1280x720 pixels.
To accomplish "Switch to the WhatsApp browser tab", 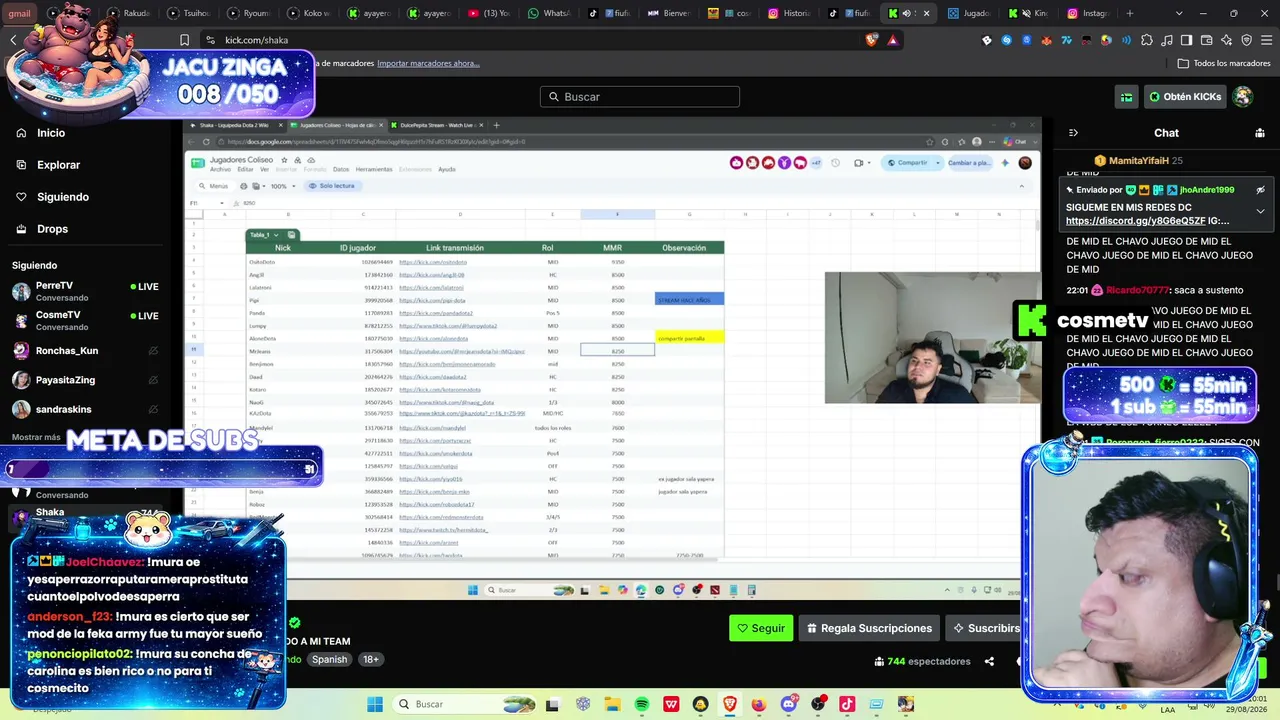I will (548, 13).
